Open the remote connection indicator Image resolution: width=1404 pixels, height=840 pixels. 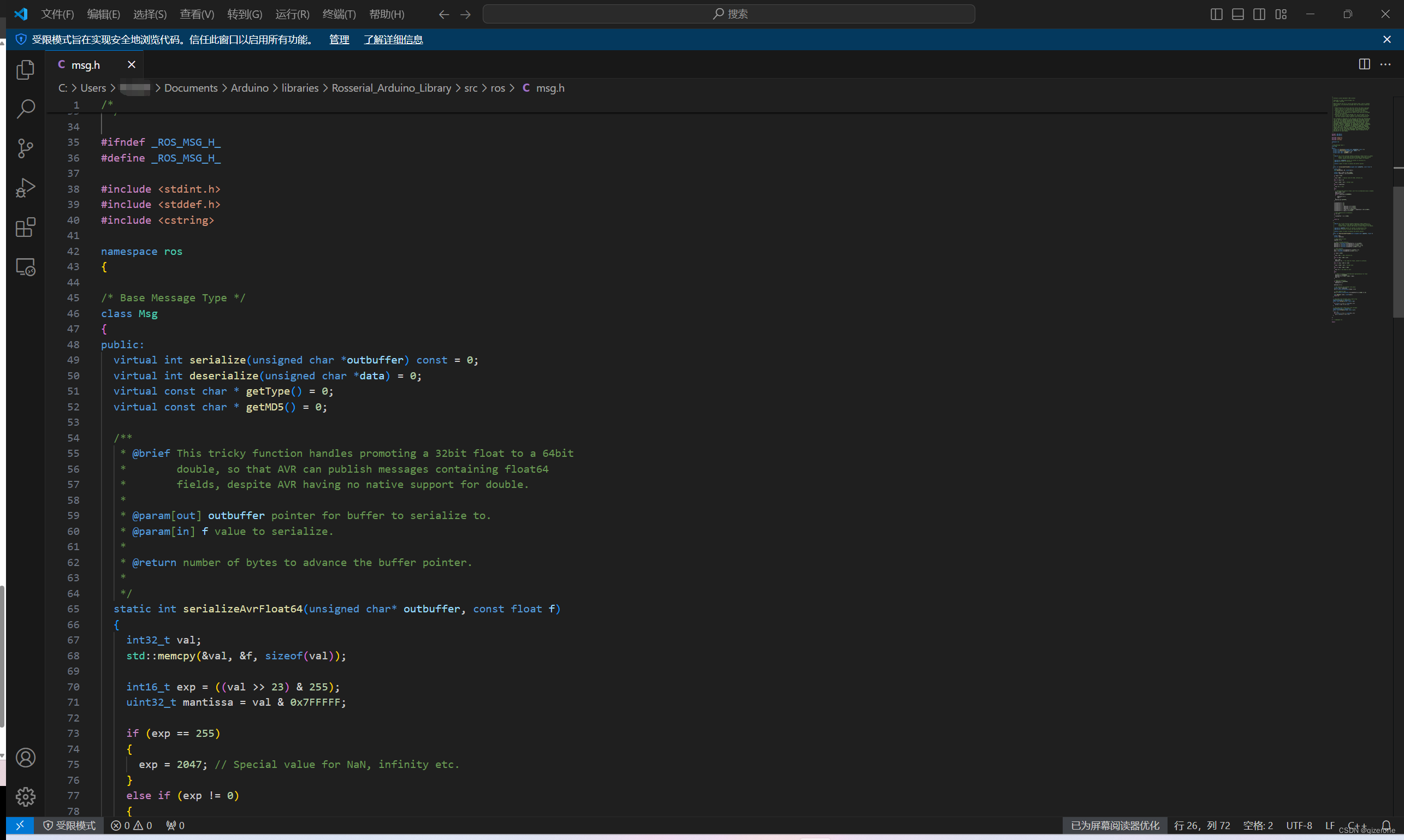click(19, 825)
